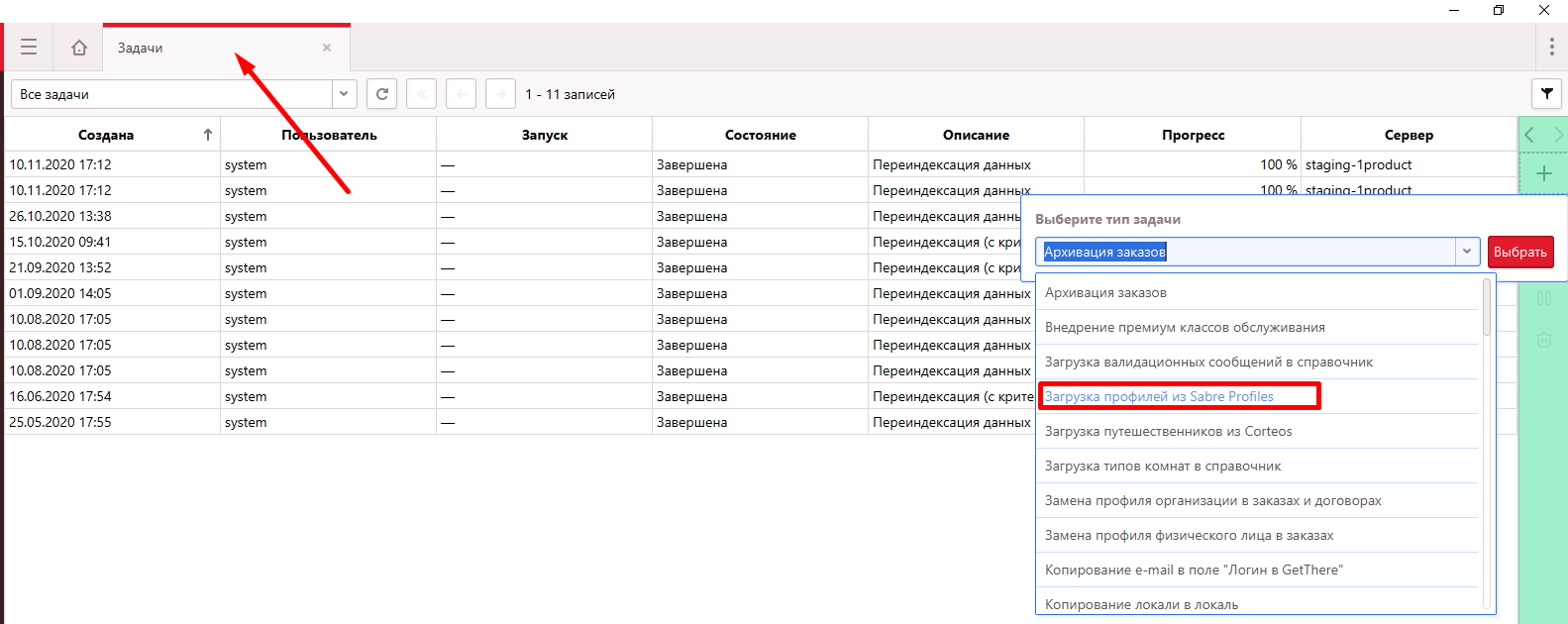
Task: Open the hamburger main menu
Action: (29, 48)
